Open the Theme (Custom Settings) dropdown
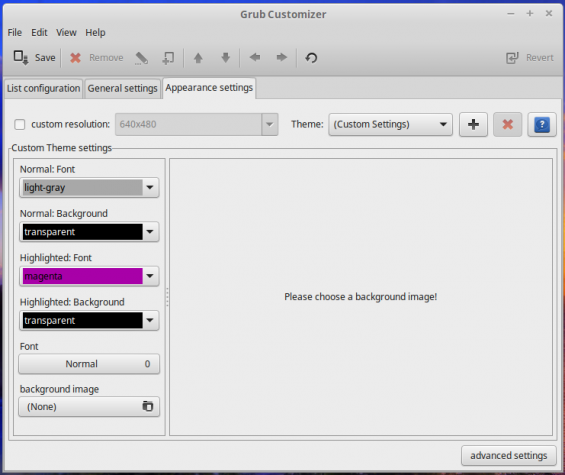The width and height of the screenshot is (565, 475). (390, 124)
